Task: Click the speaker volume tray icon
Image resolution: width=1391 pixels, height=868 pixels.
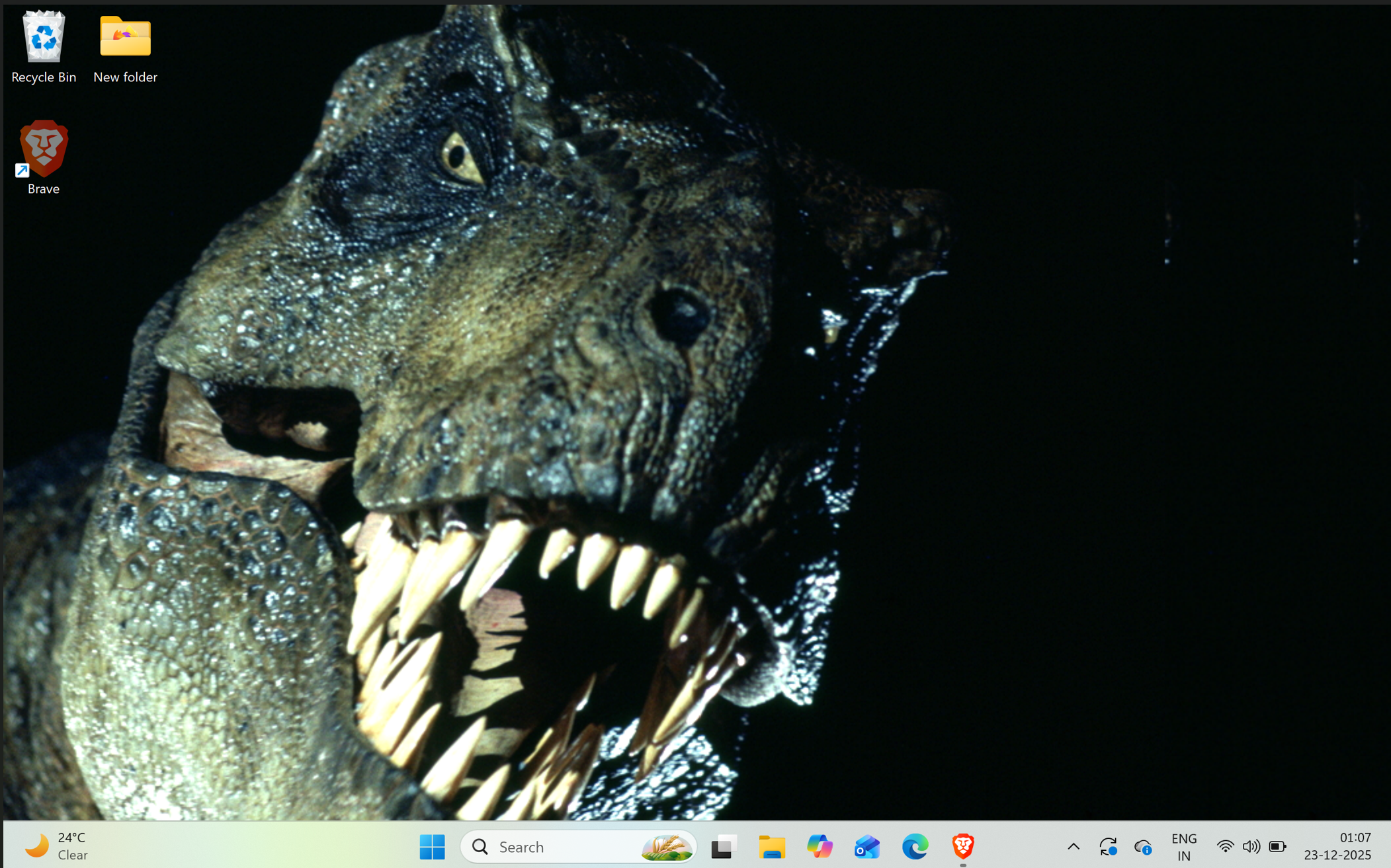Action: (1251, 846)
